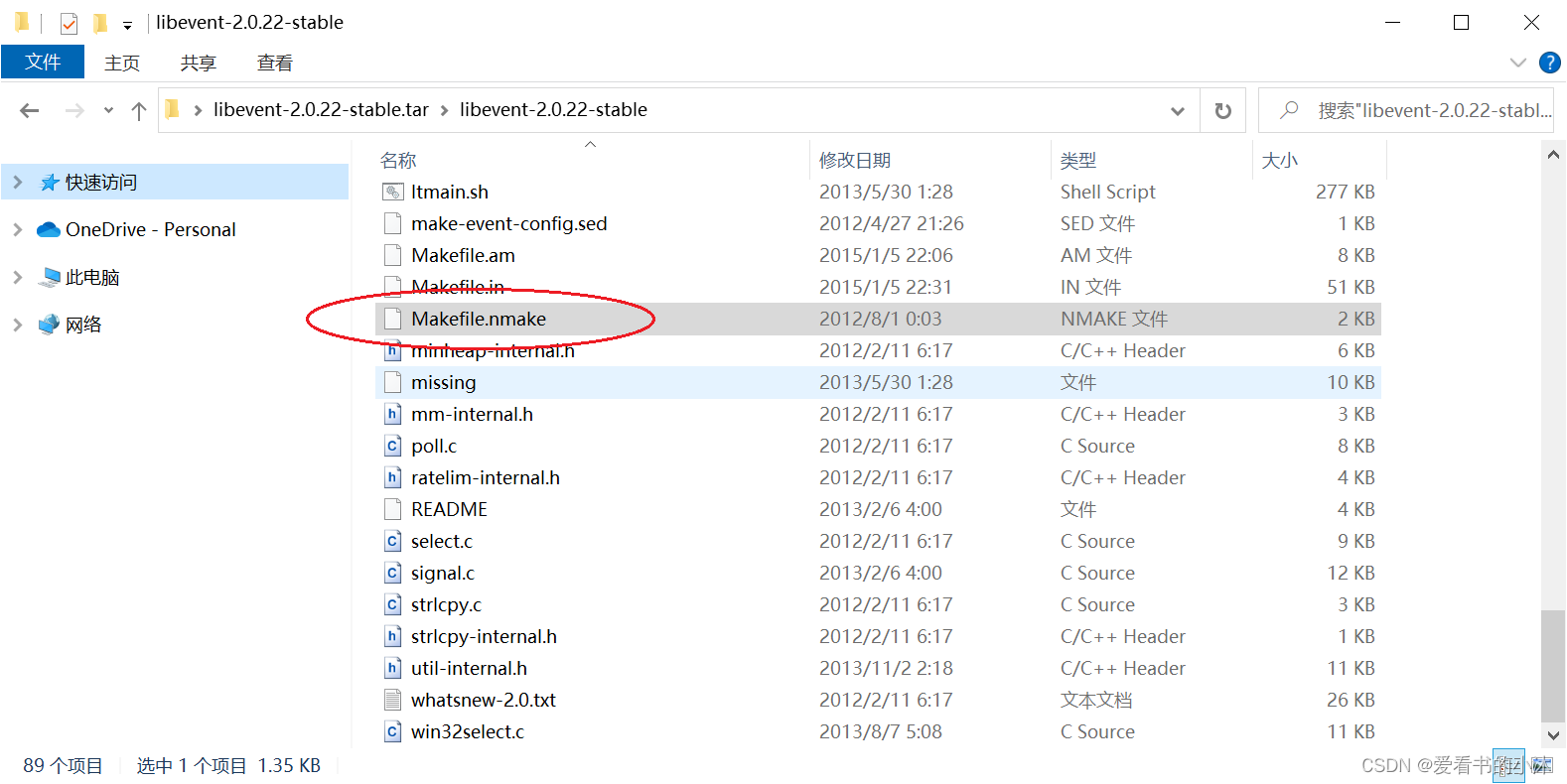The image size is (1567, 784).
Task: Expand the 网络 tree node
Action: coord(18,325)
